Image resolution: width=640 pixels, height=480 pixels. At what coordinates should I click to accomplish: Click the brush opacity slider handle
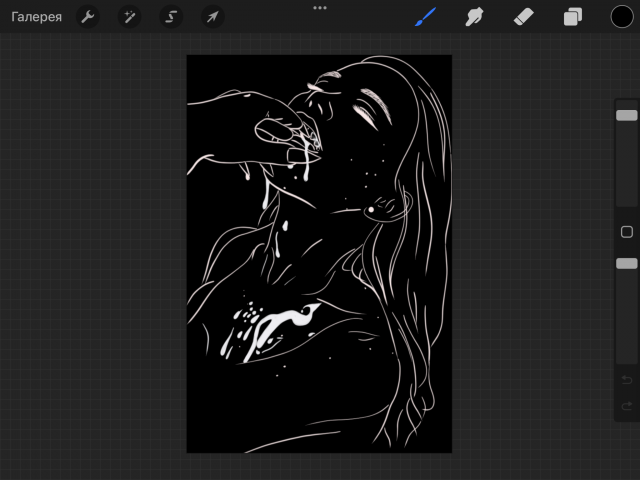(x=627, y=264)
